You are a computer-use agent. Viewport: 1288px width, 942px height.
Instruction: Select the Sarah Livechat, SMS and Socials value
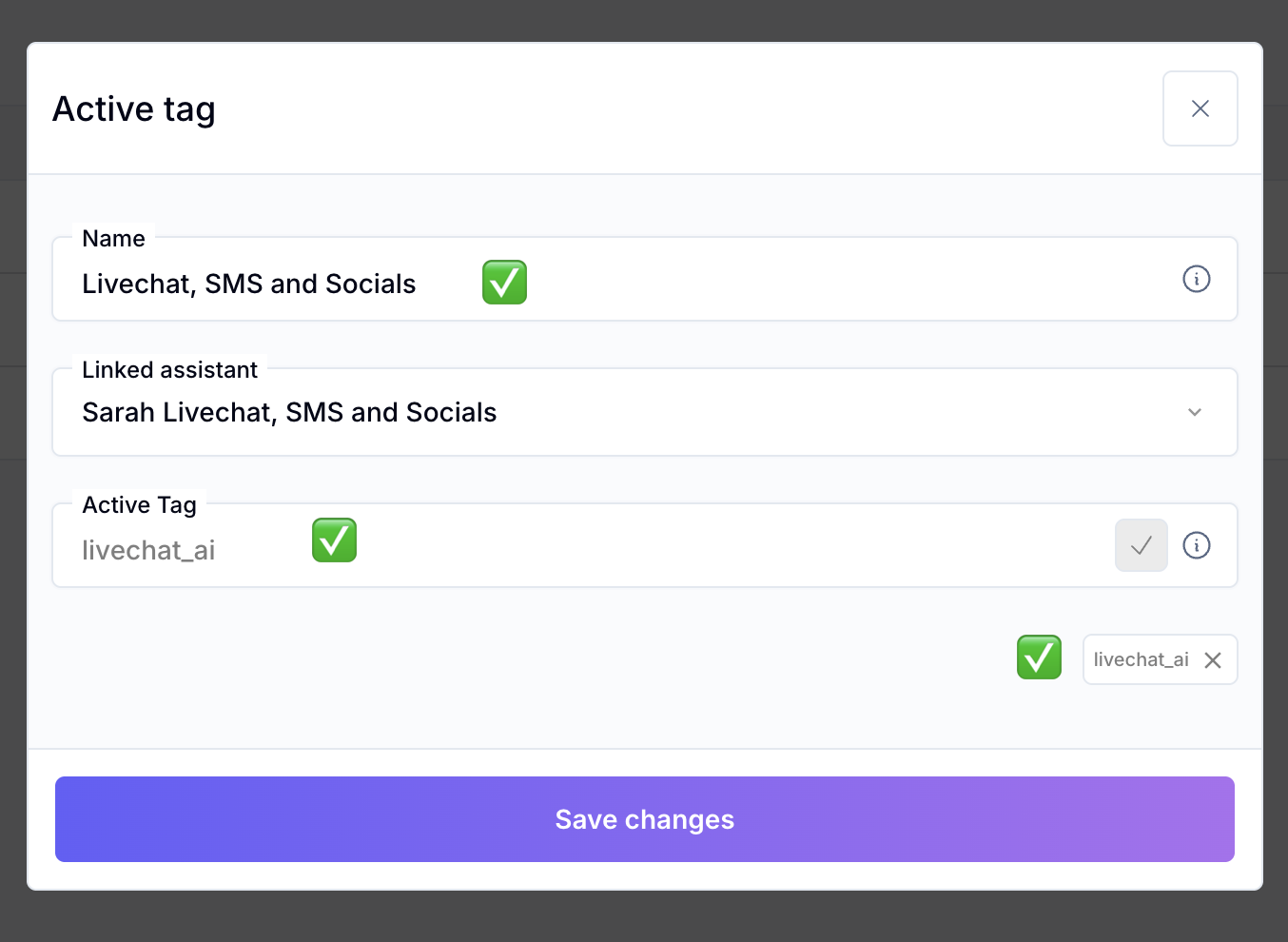(x=289, y=413)
